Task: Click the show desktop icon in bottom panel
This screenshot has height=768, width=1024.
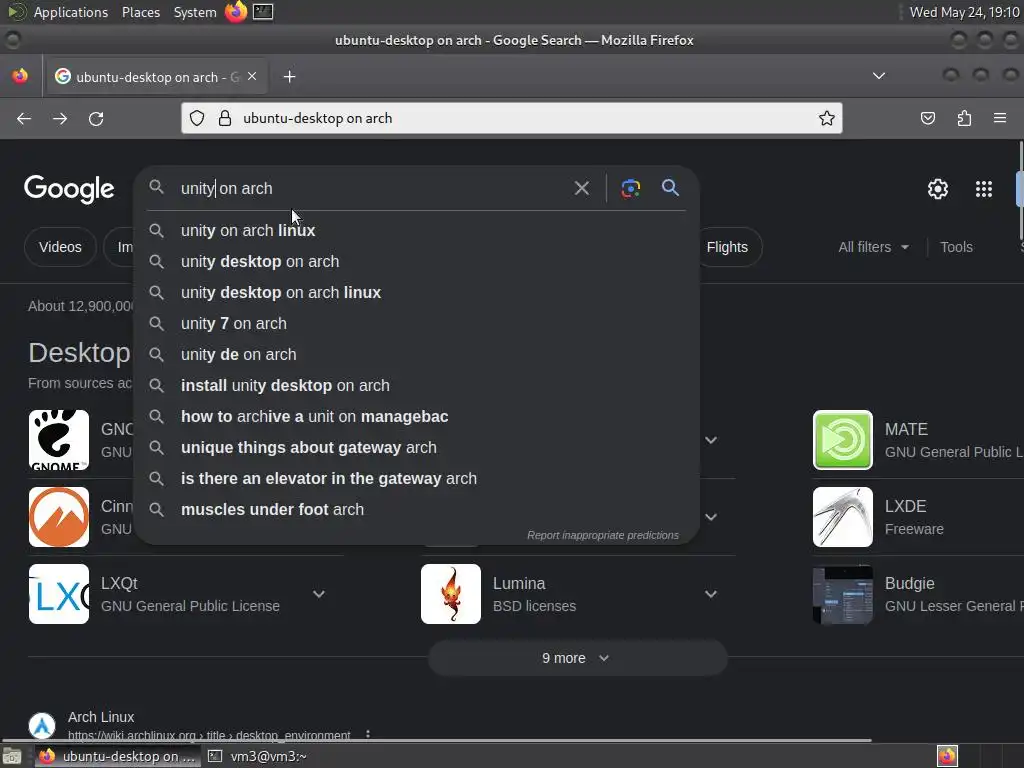Action: click(11, 756)
